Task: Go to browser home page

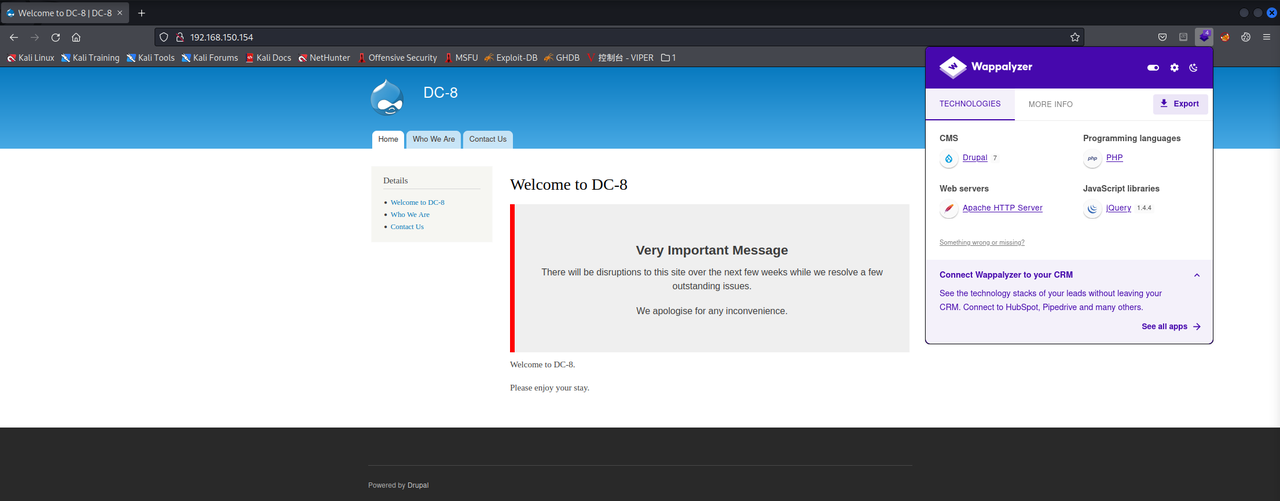Action: tap(76, 37)
